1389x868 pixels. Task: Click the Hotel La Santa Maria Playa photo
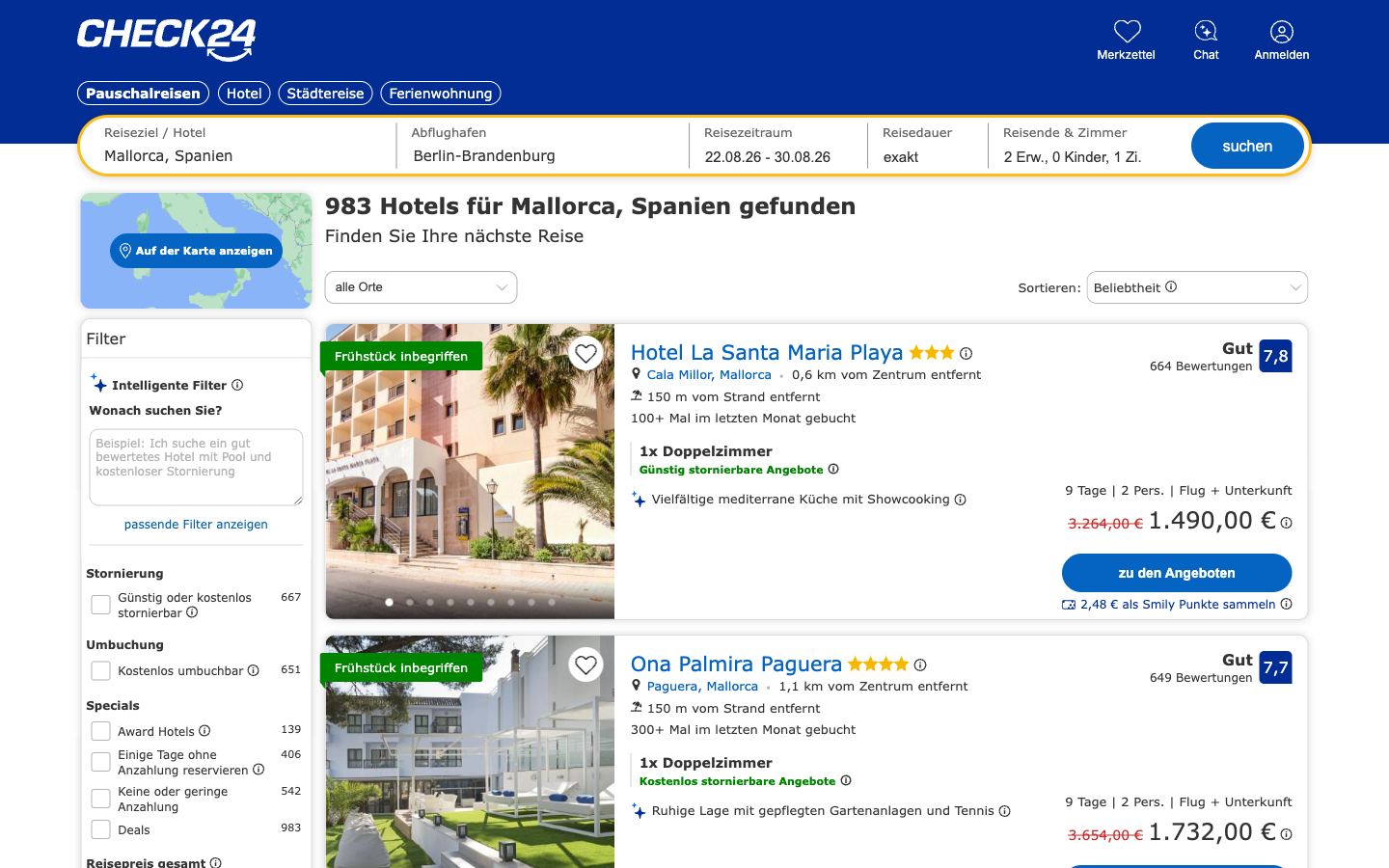coord(470,472)
